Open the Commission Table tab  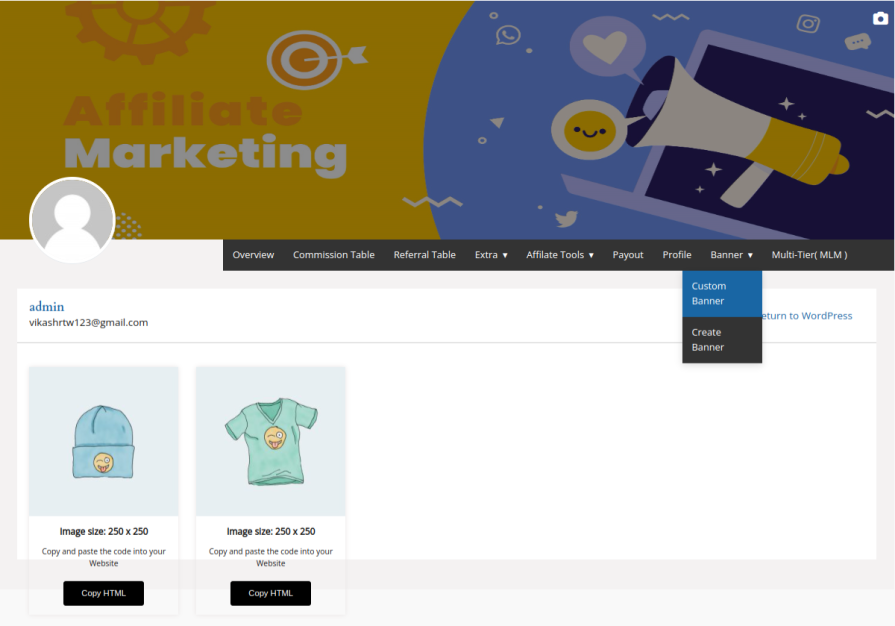click(x=333, y=254)
